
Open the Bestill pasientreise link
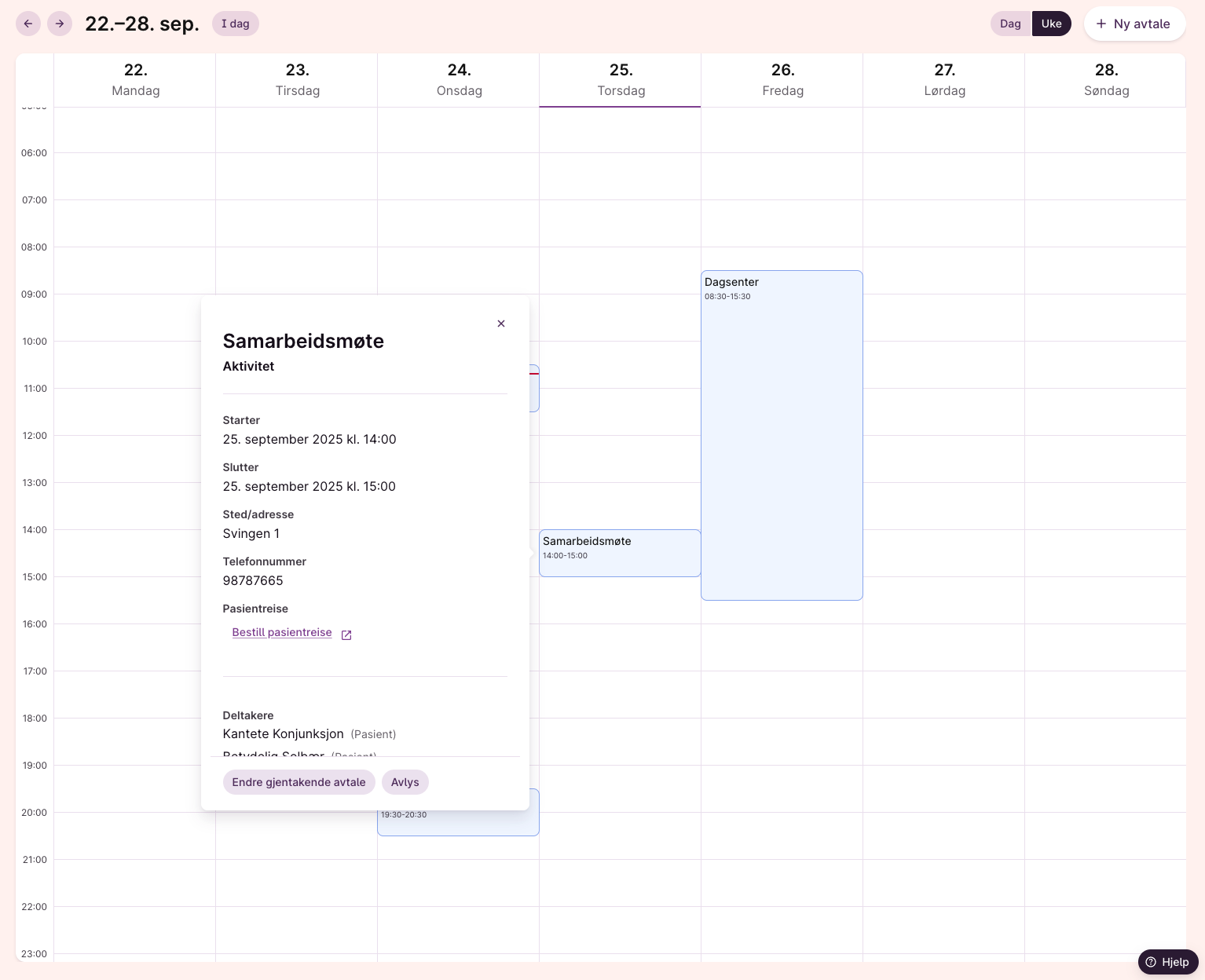coord(282,633)
